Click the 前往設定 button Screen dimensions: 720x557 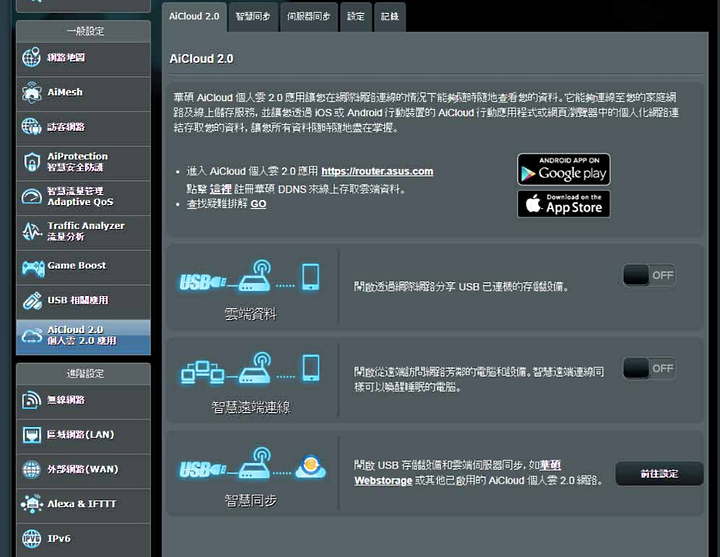[x=659, y=474]
